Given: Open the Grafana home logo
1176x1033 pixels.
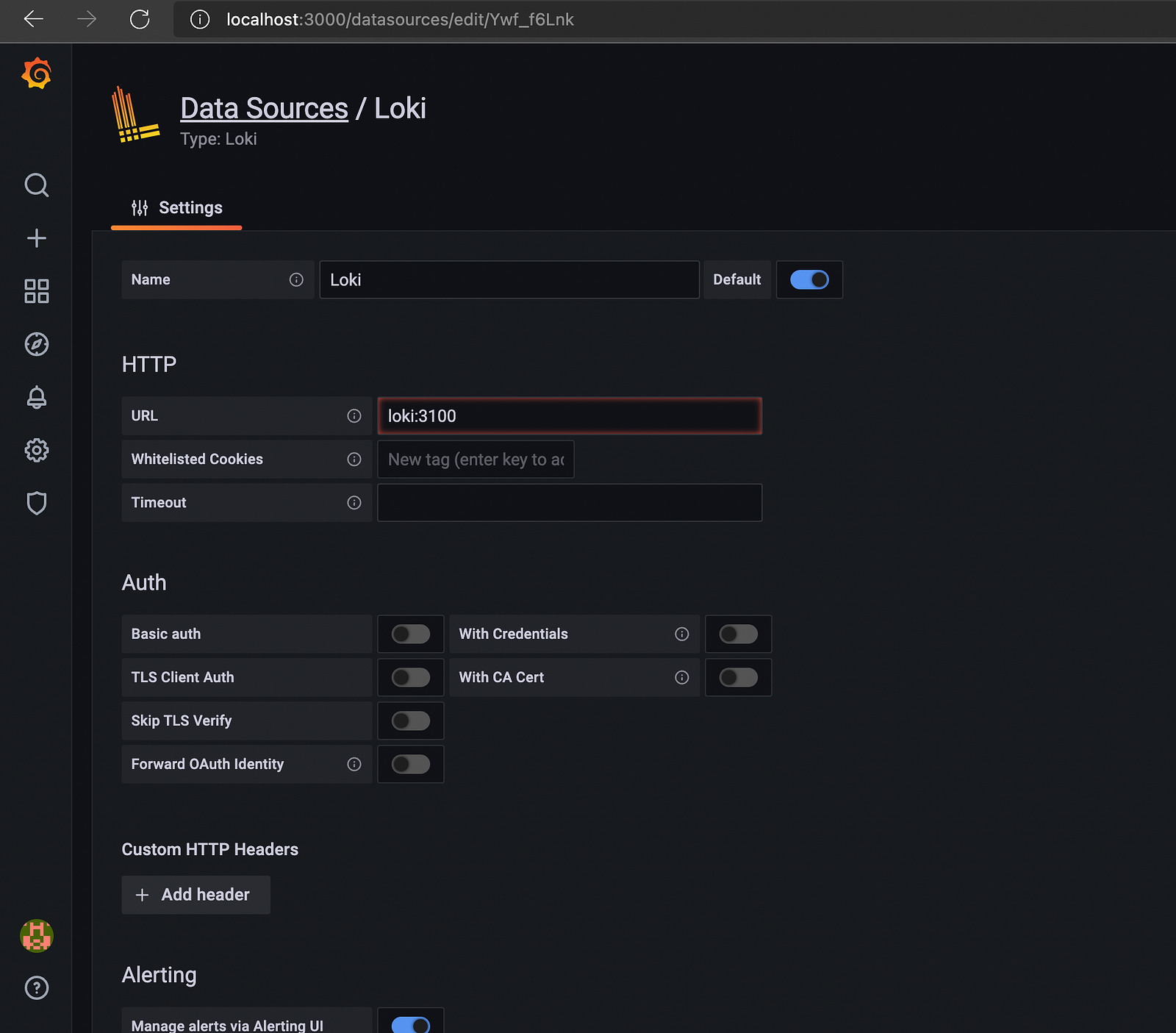Looking at the screenshot, I should click(36, 74).
